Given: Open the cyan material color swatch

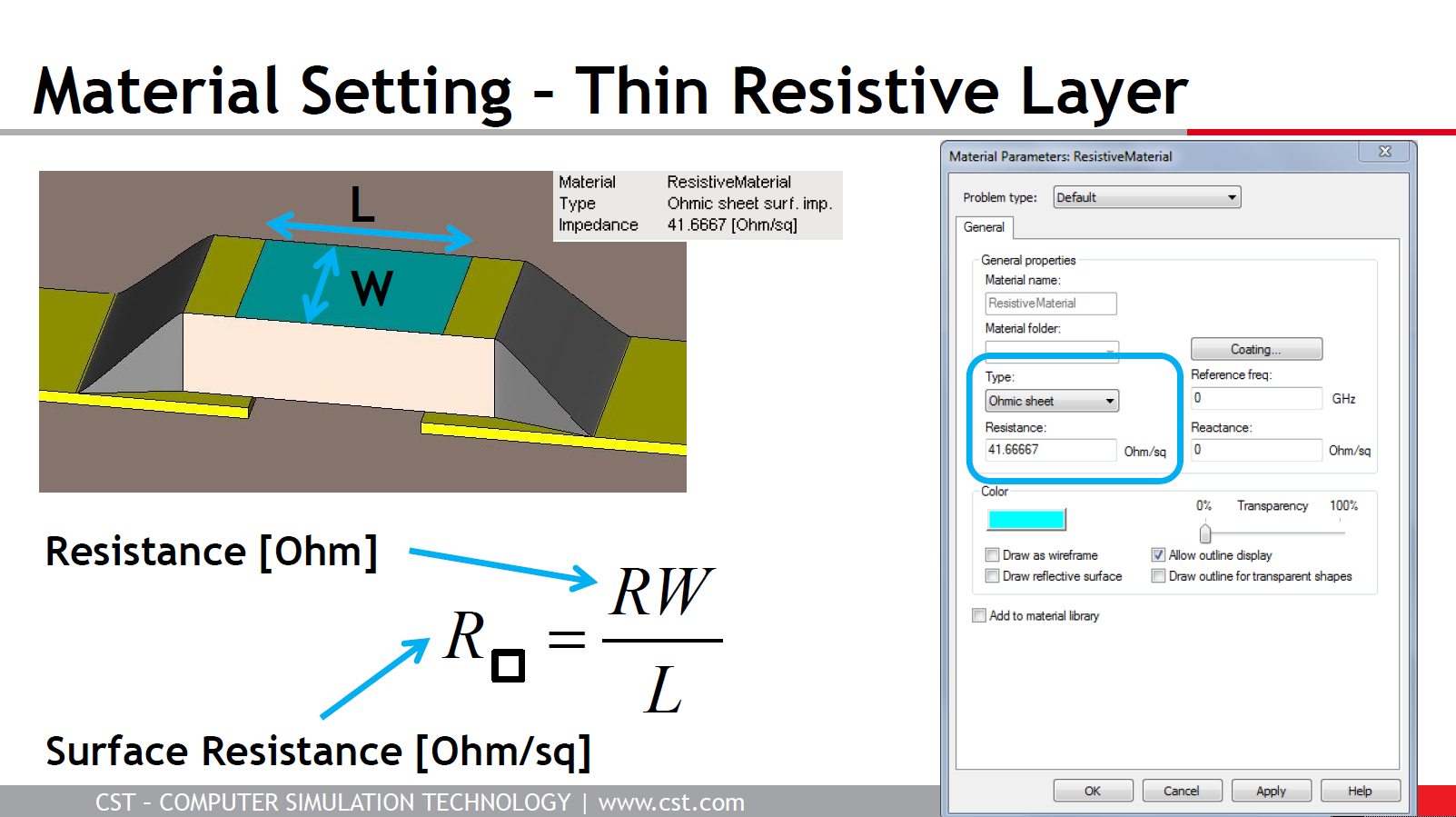Looking at the screenshot, I should point(1026,520).
